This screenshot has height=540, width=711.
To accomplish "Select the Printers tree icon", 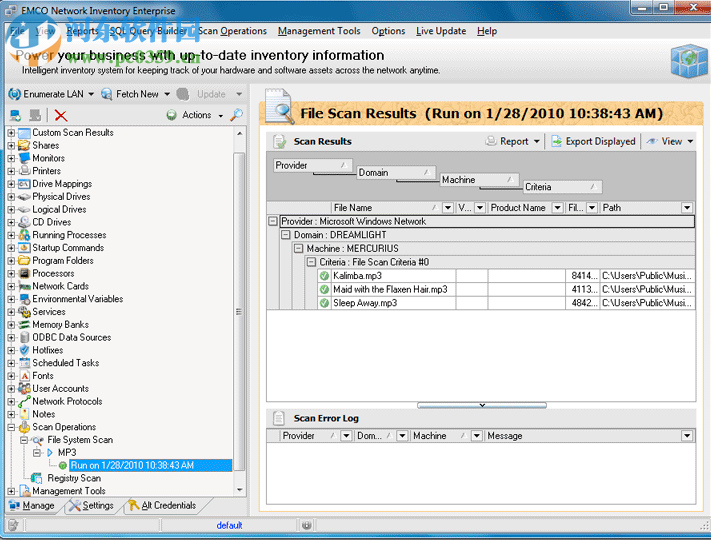I will [x=24, y=171].
